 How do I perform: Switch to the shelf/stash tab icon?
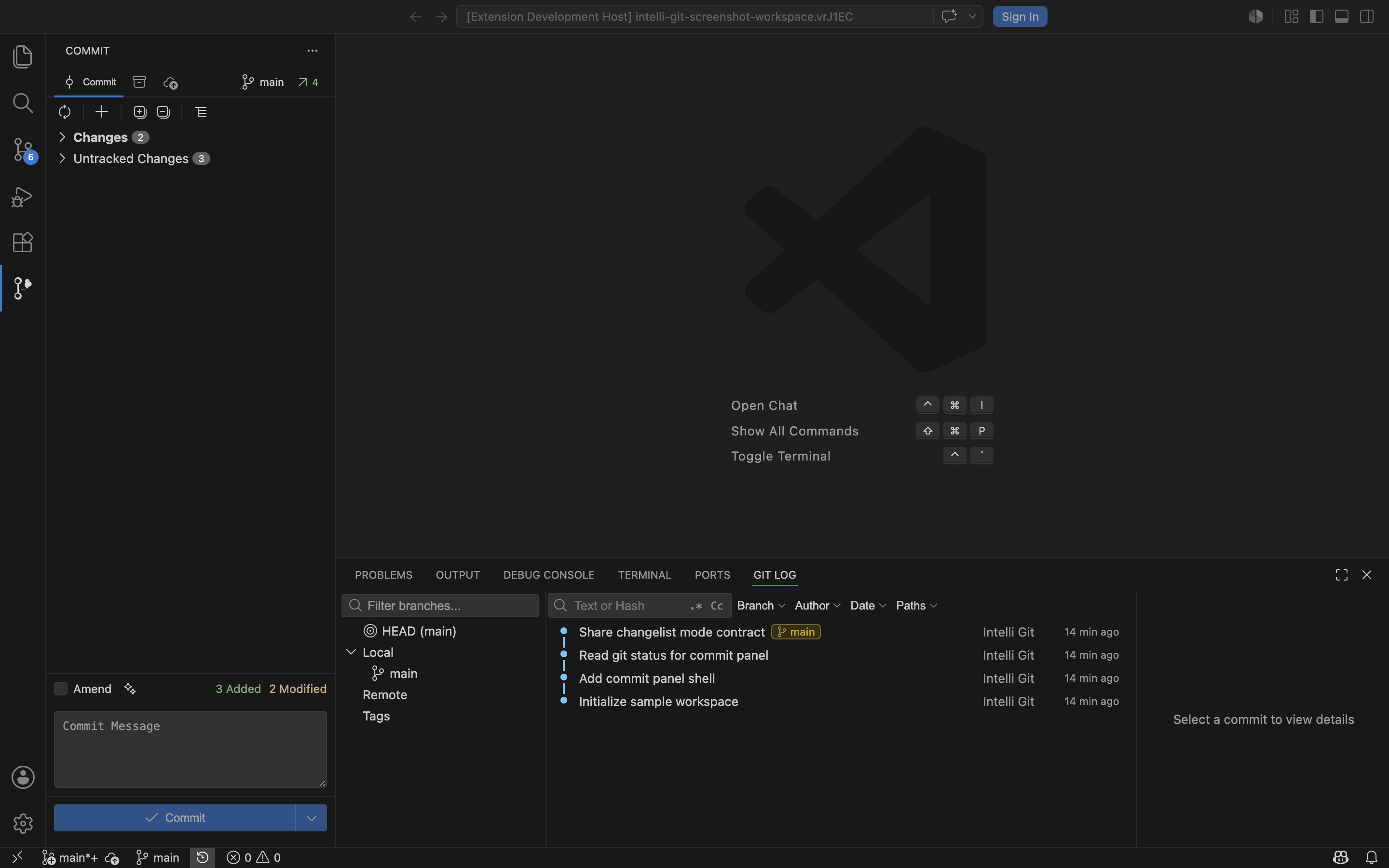[139, 81]
